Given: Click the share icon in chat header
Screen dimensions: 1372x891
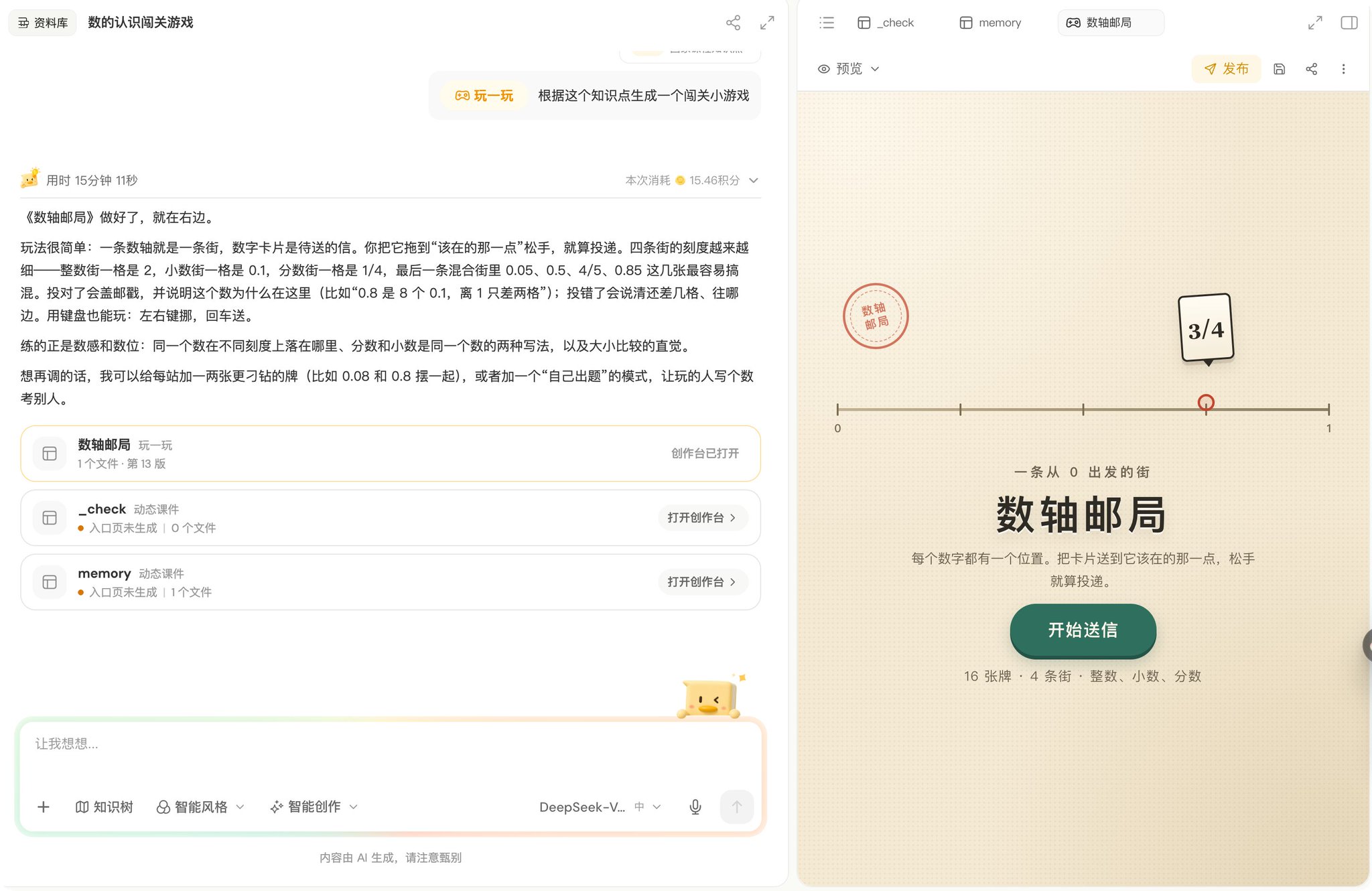Looking at the screenshot, I should 733,23.
